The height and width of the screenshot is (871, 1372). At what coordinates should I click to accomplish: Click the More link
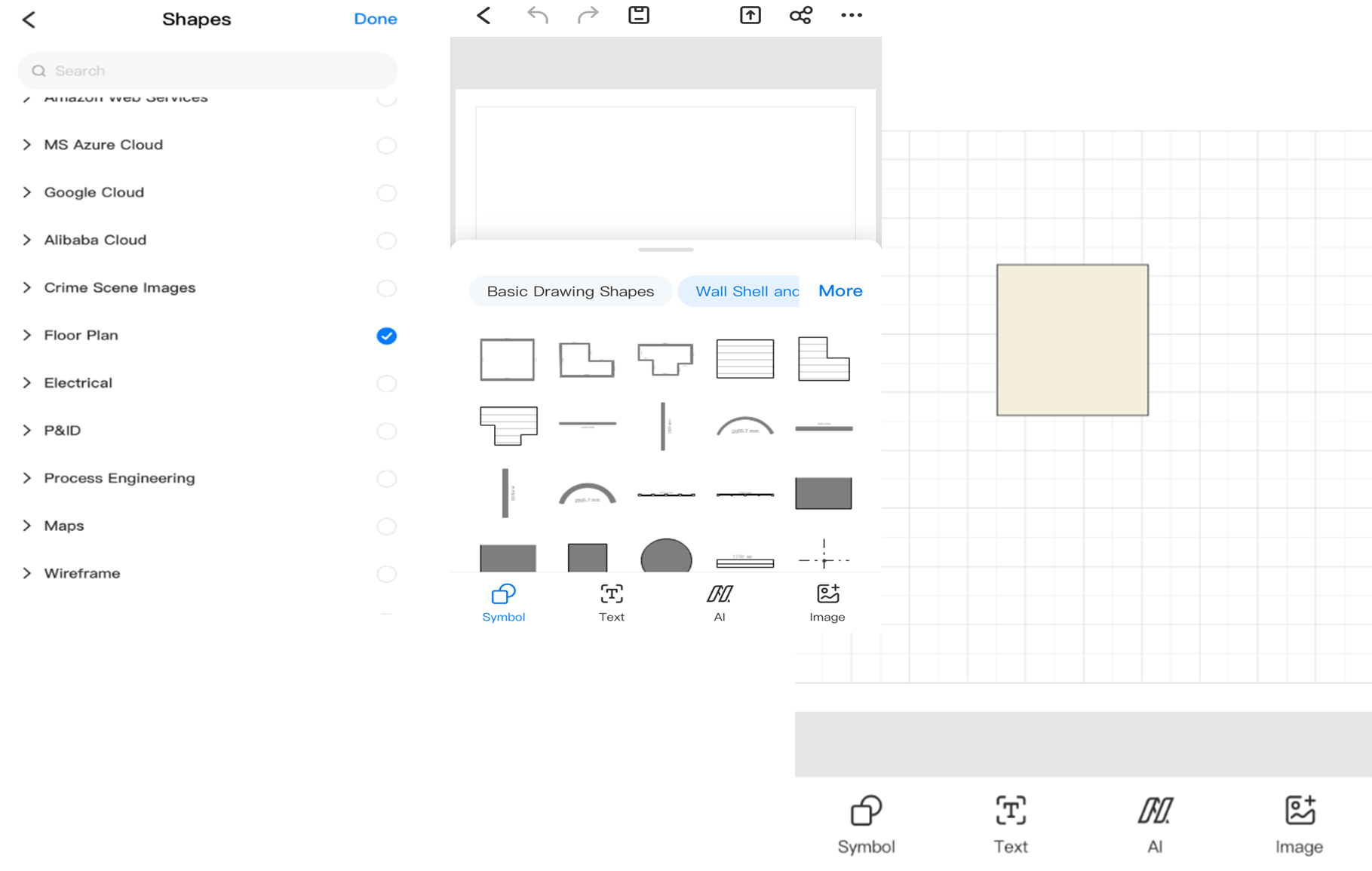[x=840, y=291]
